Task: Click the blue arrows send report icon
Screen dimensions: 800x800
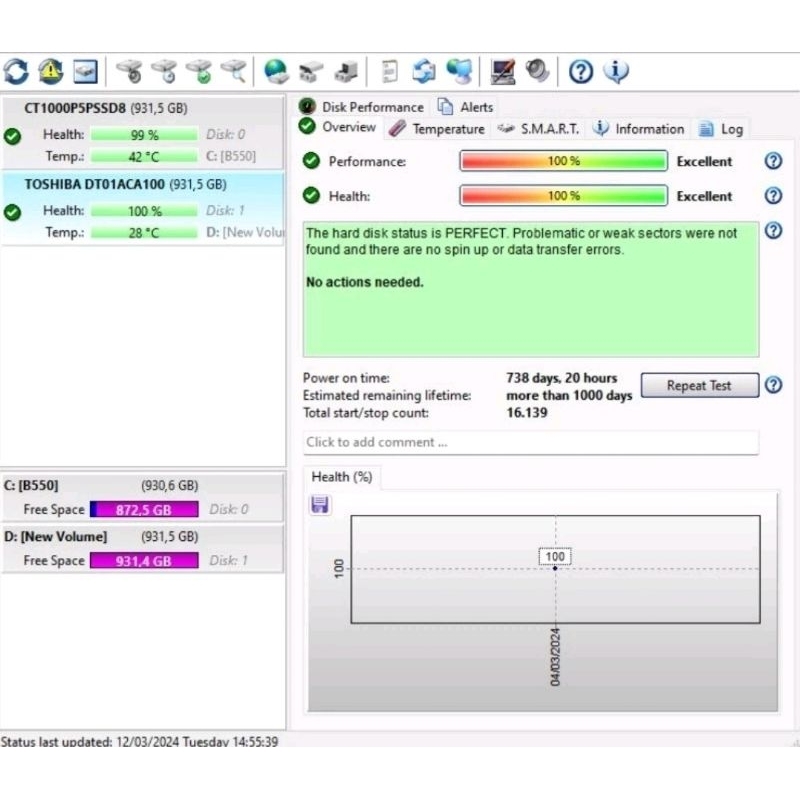Action: 424,71
